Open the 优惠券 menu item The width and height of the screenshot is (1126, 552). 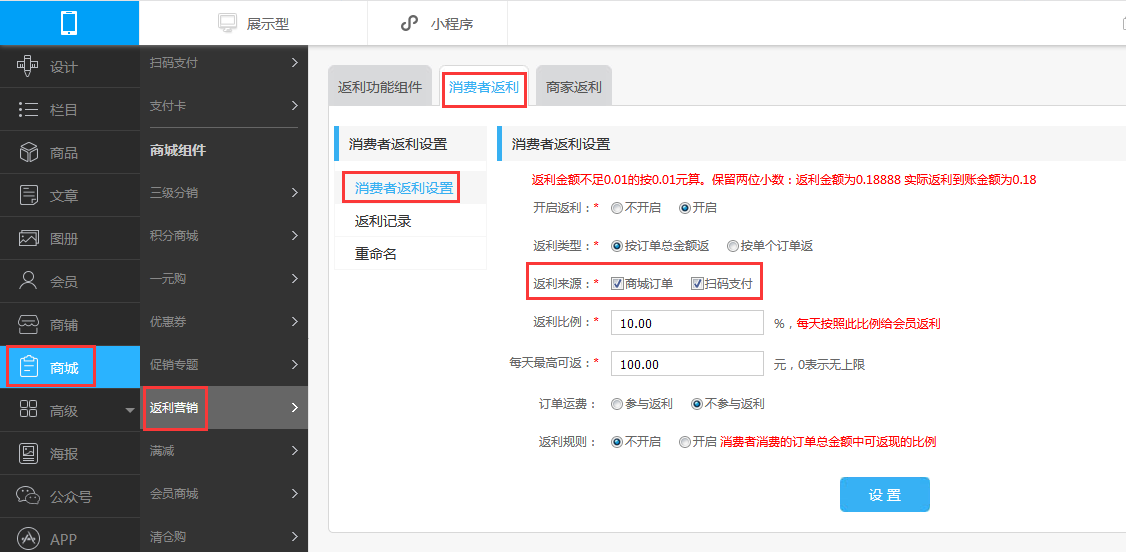coord(224,322)
